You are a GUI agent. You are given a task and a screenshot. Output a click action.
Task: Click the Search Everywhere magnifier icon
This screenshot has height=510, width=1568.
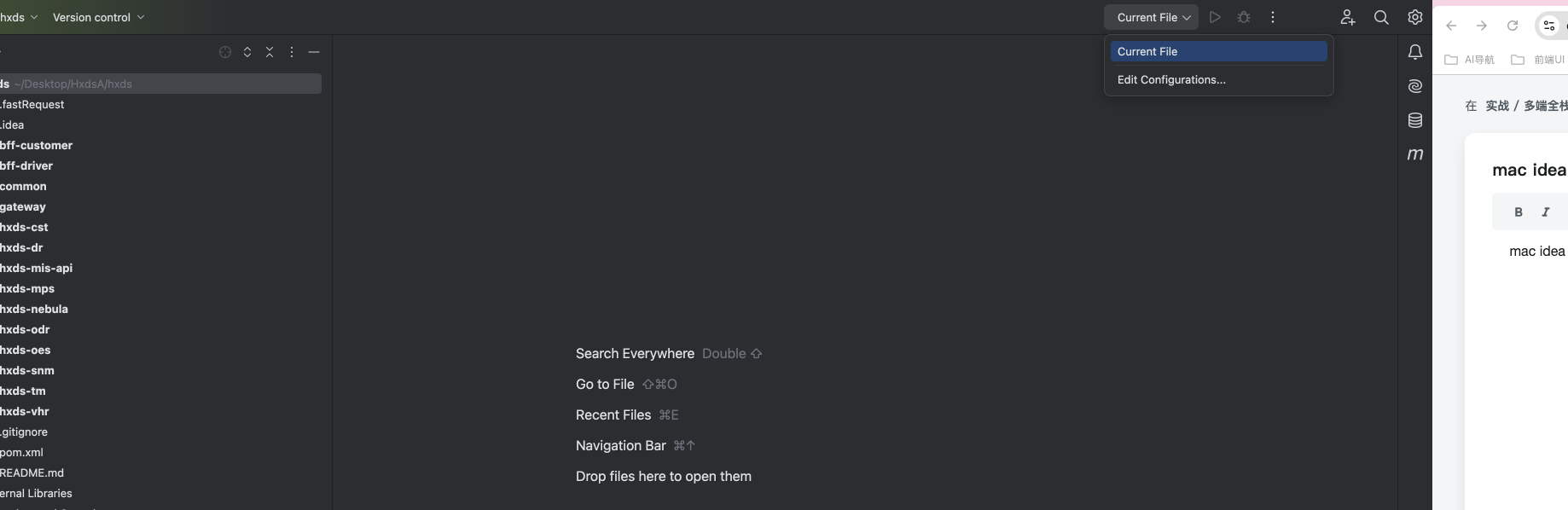(x=1381, y=17)
